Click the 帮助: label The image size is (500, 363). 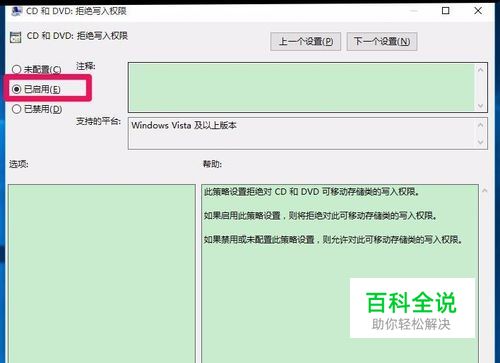coord(212,164)
